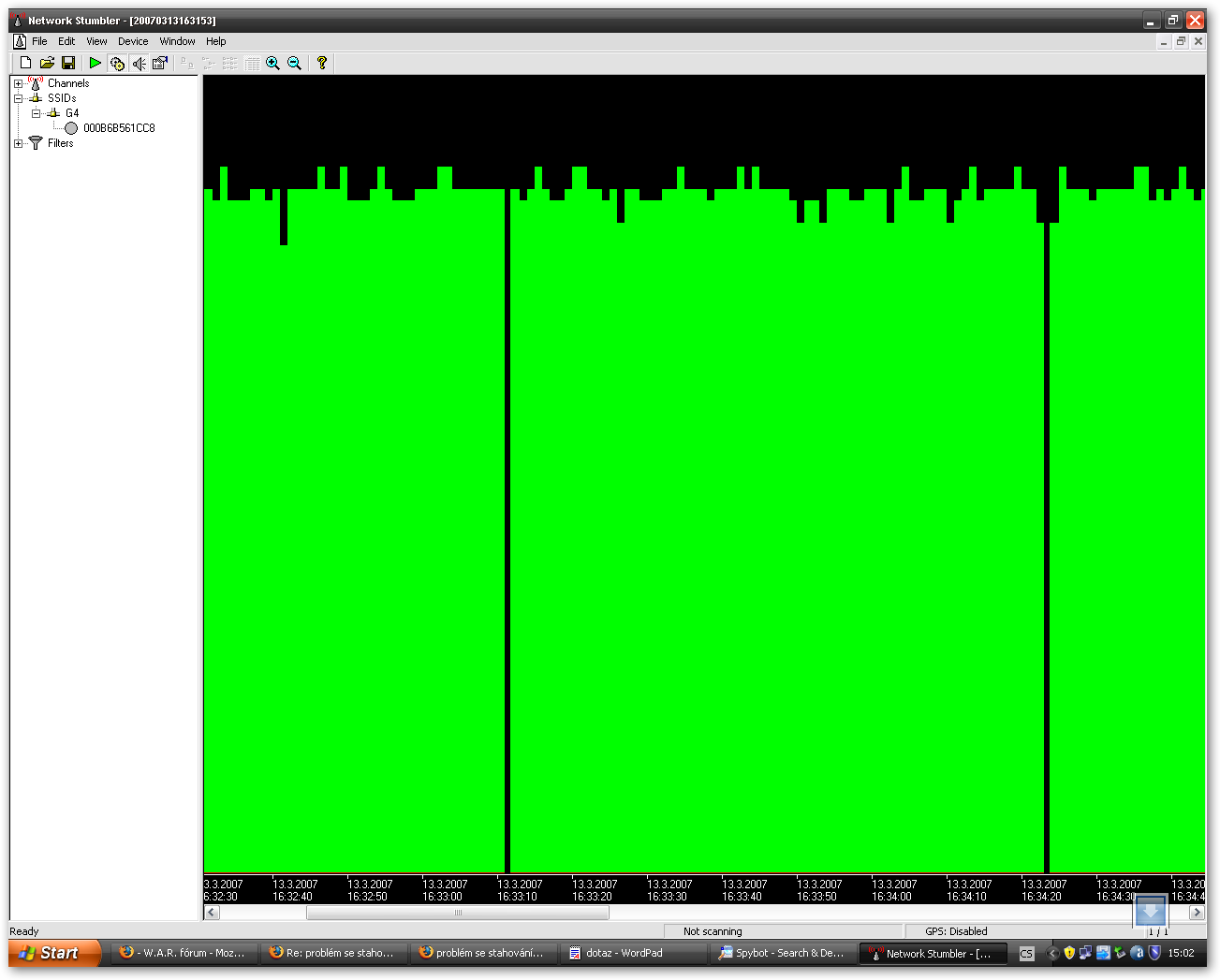Expand the Filters tree node
1220x980 pixels.
pos(18,143)
